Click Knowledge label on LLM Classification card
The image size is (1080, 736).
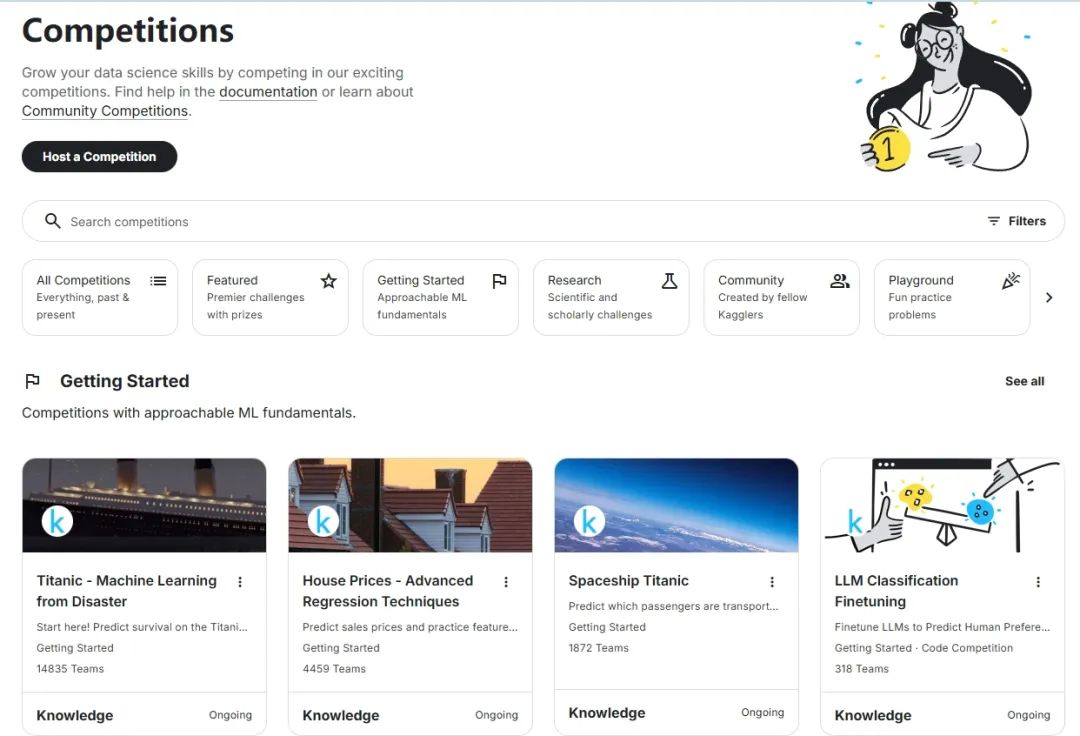tap(873, 715)
